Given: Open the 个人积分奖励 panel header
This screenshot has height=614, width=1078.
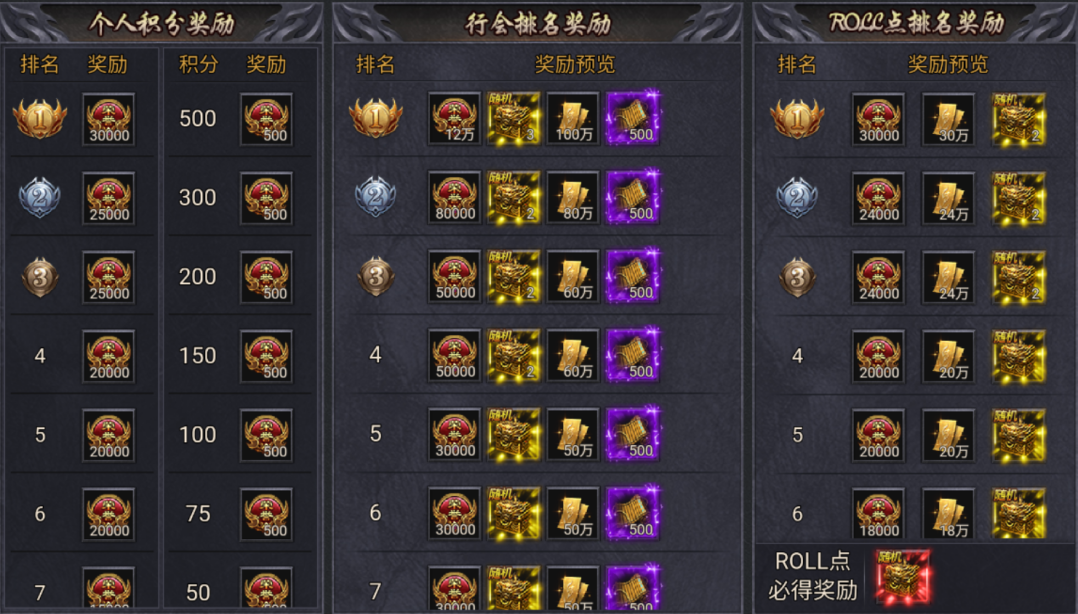Looking at the screenshot, I should (x=162, y=23).
